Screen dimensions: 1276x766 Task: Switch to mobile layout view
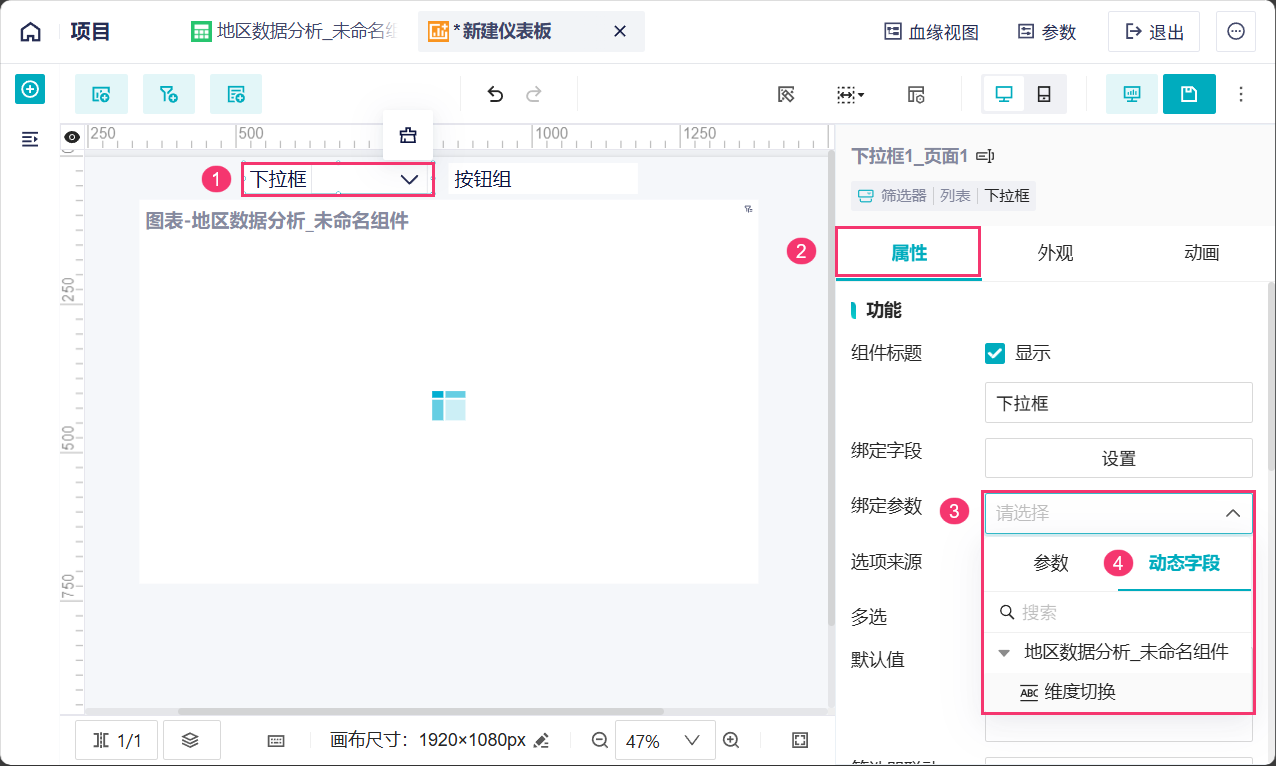click(x=1044, y=94)
